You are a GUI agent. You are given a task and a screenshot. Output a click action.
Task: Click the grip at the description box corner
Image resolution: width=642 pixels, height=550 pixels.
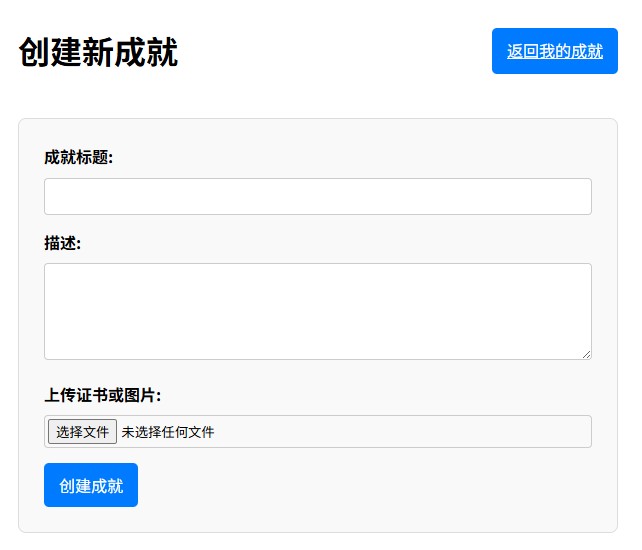pyautogui.click(x=585, y=353)
